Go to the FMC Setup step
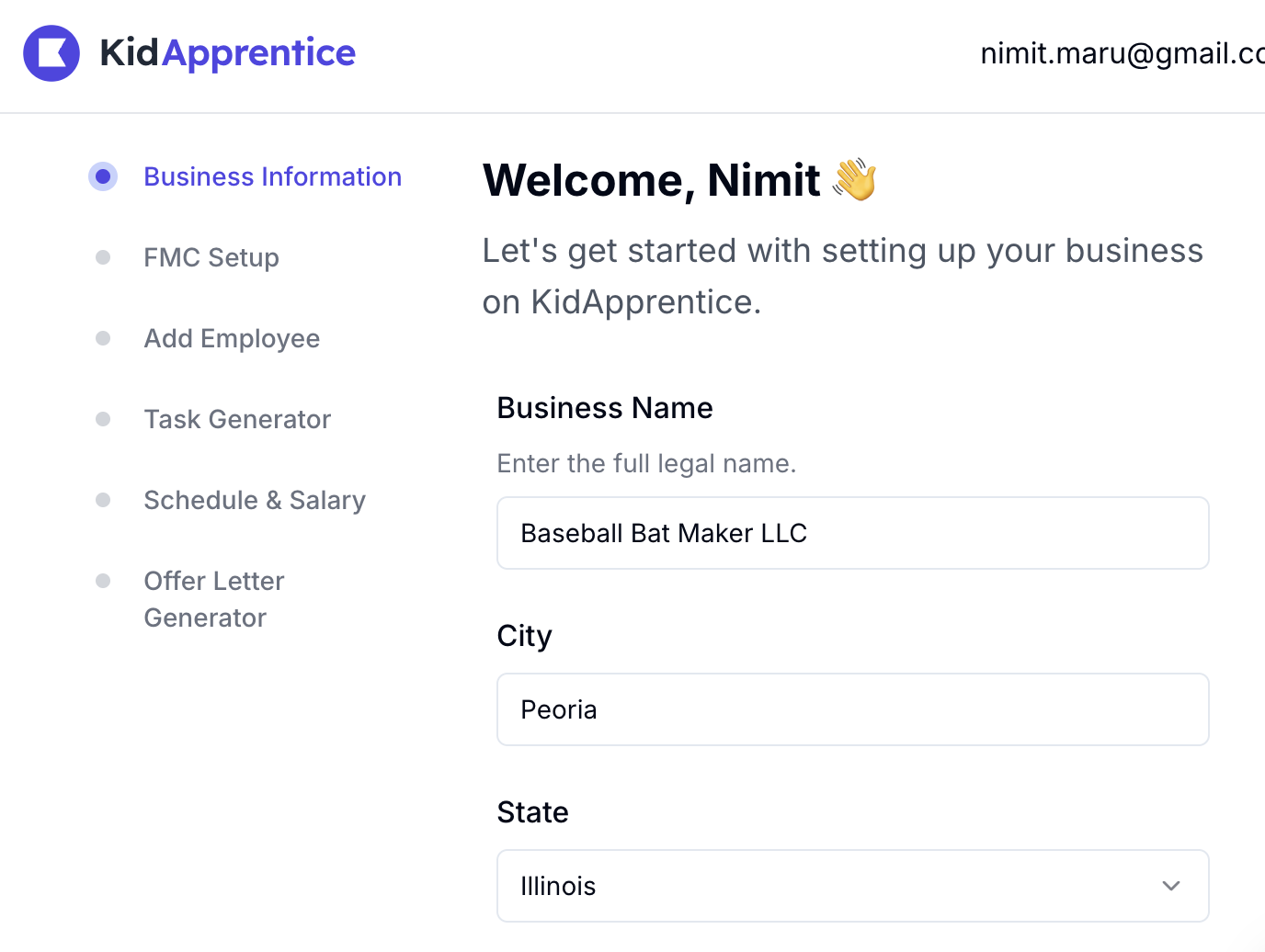Viewport: 1265px width, 952px height. [211, 257]
